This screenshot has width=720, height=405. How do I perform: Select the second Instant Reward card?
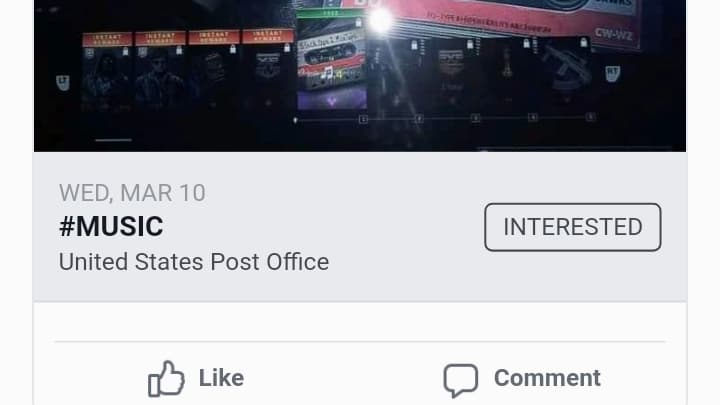(160, 72)
